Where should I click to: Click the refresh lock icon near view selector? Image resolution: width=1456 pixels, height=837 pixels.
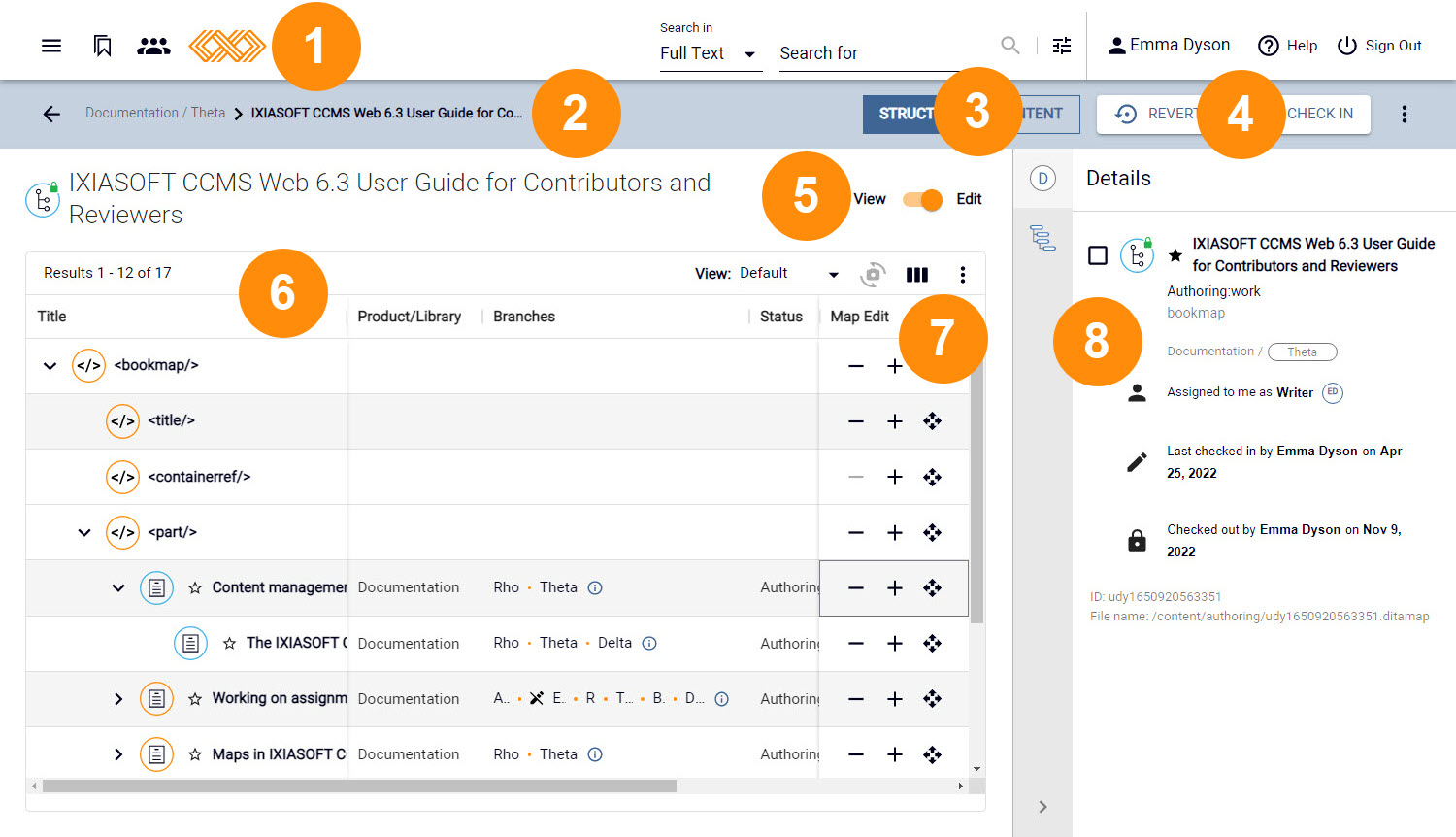[873, 275]
